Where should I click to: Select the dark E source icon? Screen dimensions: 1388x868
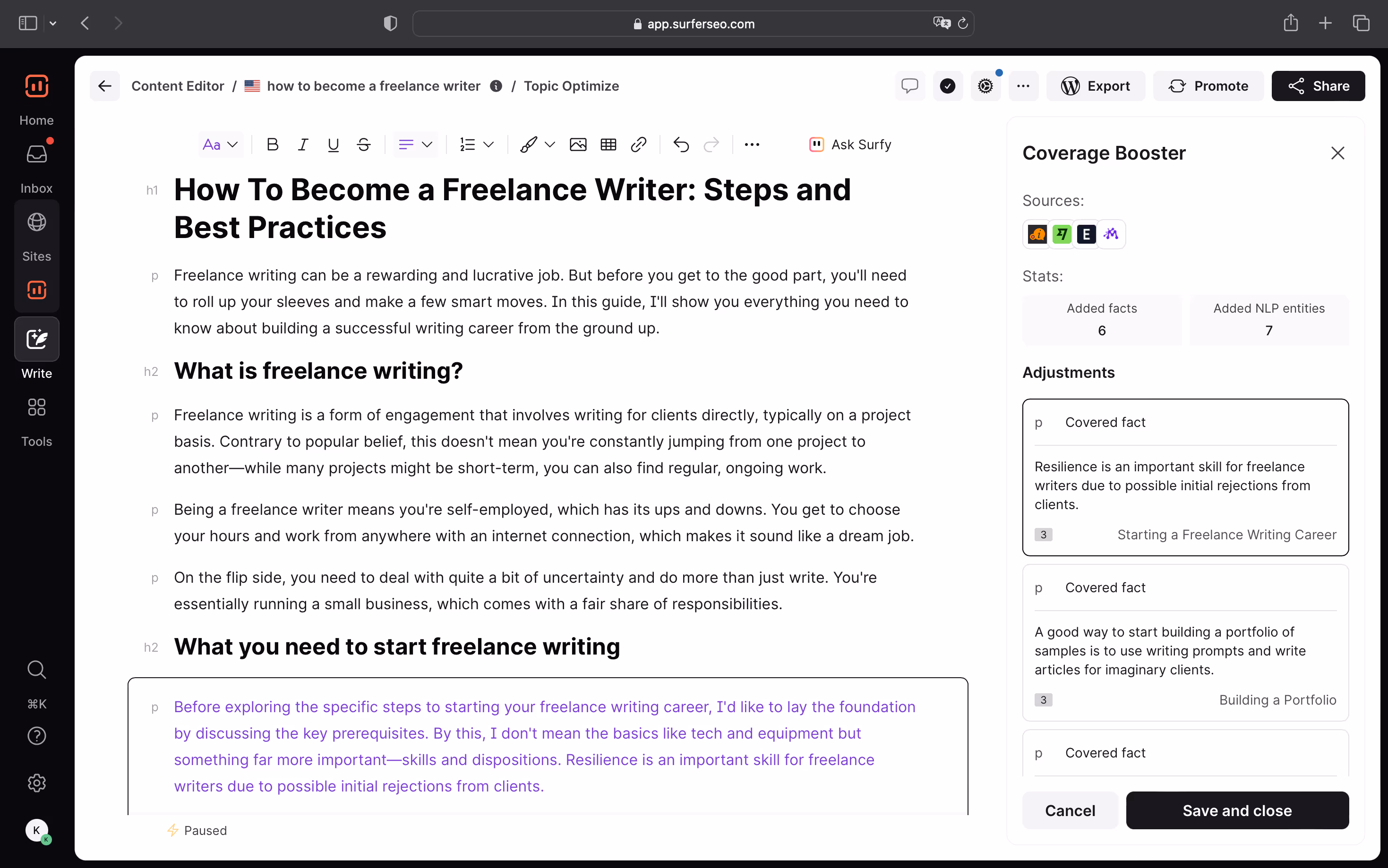point(1086,234)
